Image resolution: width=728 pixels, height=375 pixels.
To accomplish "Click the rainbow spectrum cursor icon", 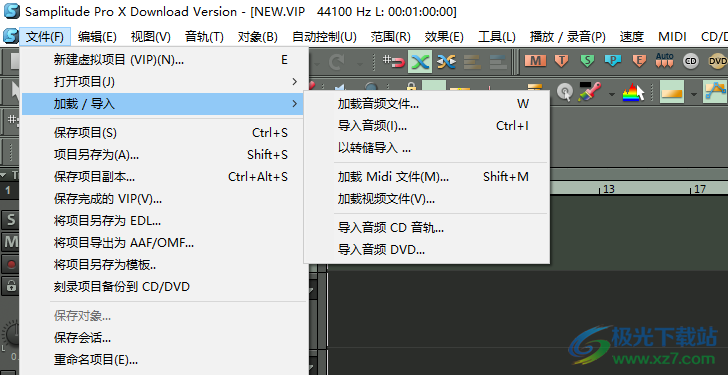I will tap(633, 92).
